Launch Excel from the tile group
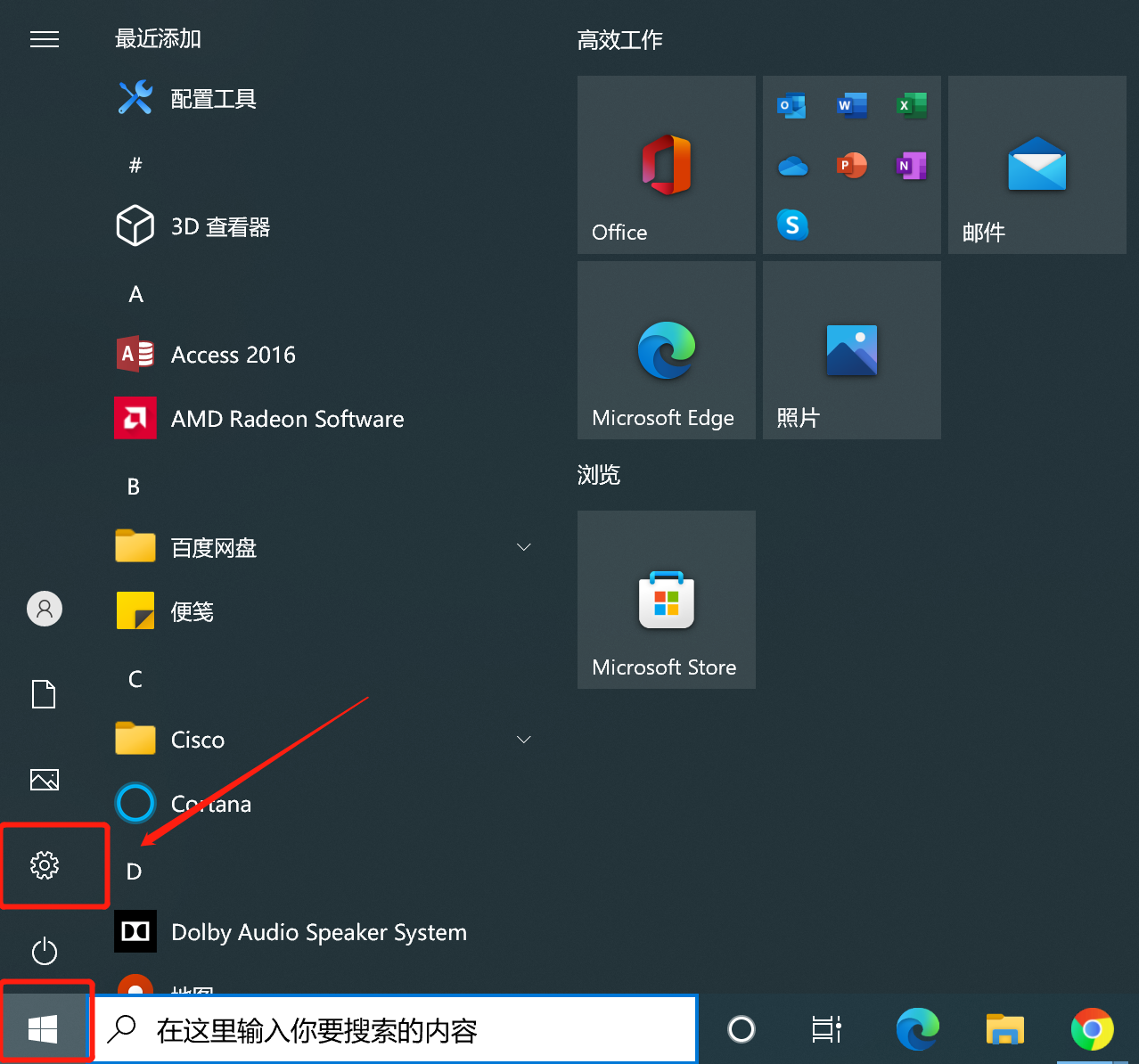Image resolution: width=1139 pixels, height=1064 pixels. pyautogui.click(x=910, y=105)
